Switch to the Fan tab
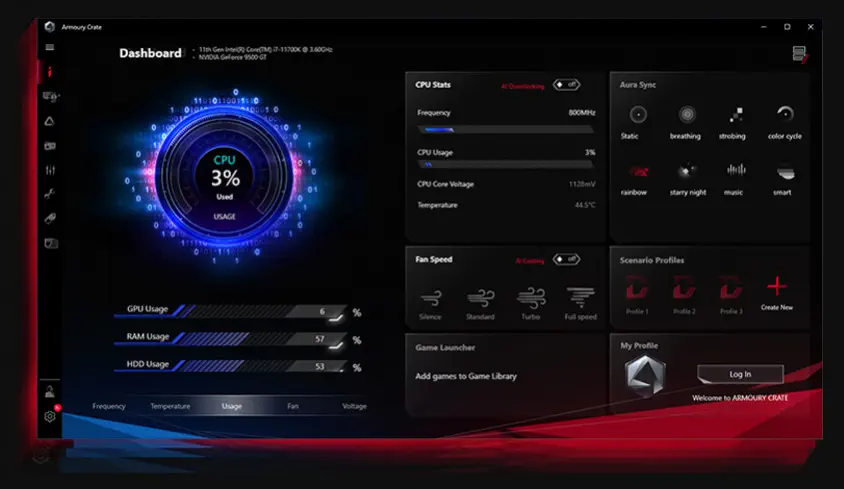Screen dimensions: 844x489 pyautogui.click(x=293, y=406)
